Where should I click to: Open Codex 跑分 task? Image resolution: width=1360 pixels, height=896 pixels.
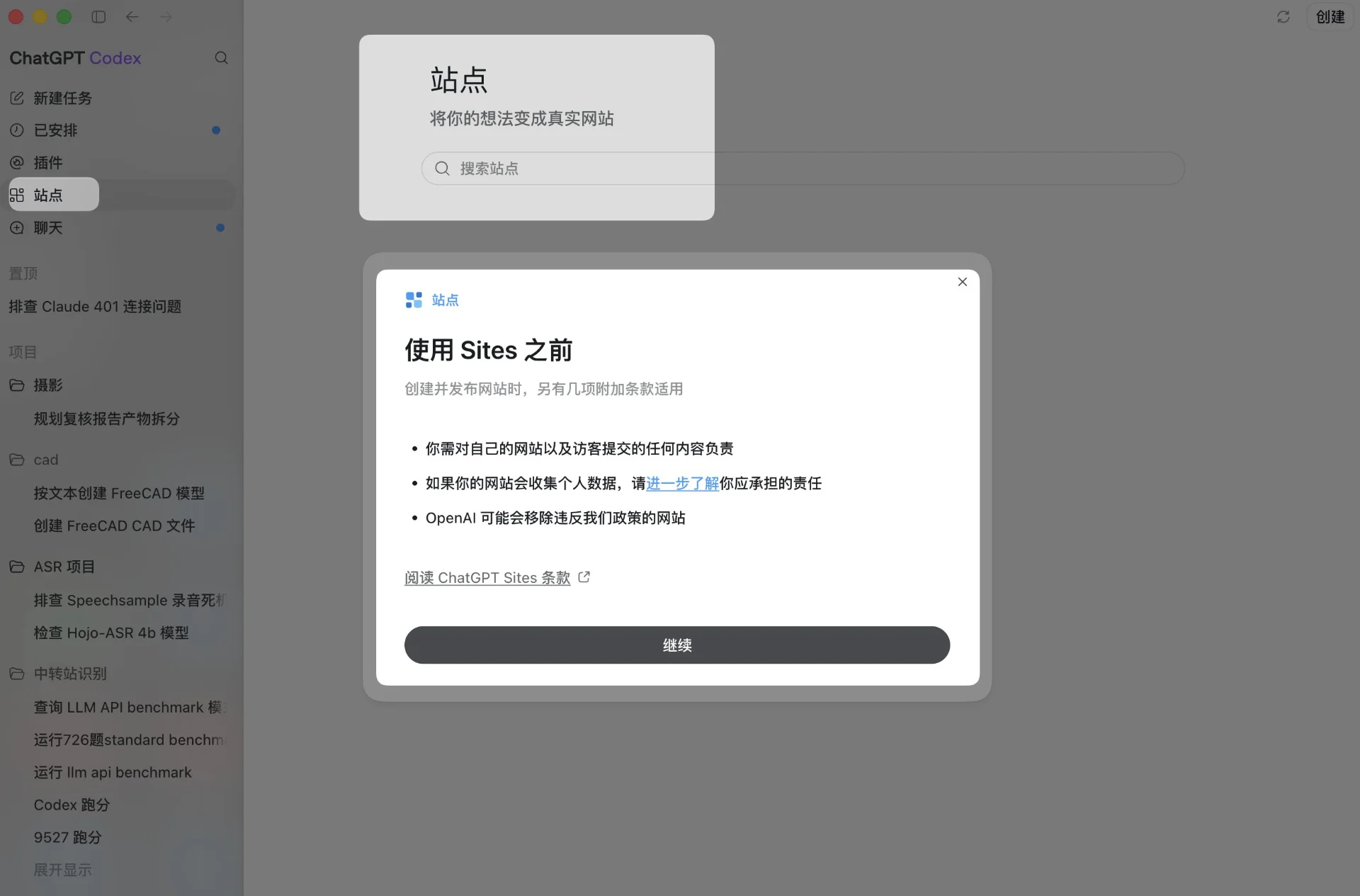[x=72, y=805]
